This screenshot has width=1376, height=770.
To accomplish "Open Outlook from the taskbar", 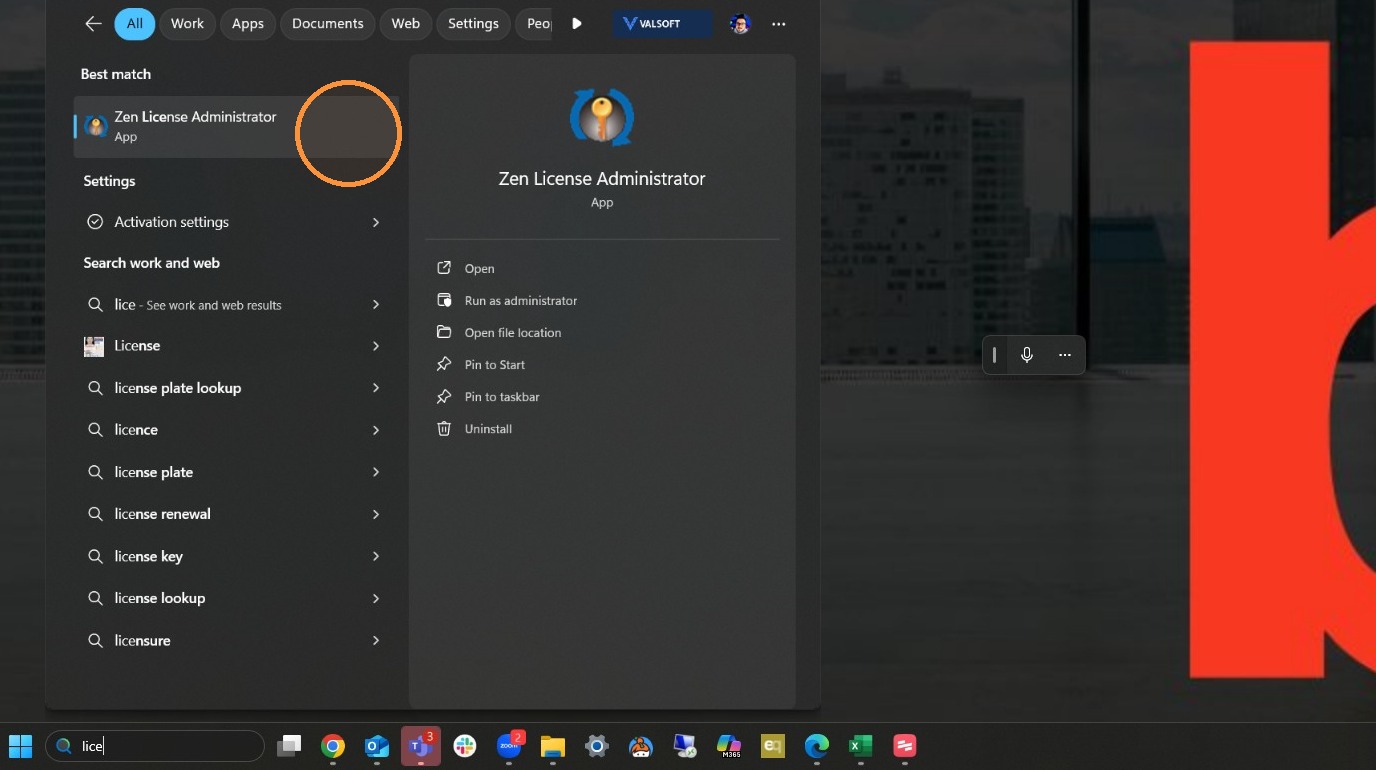I will pyautogui.click(x=377, y=746).
